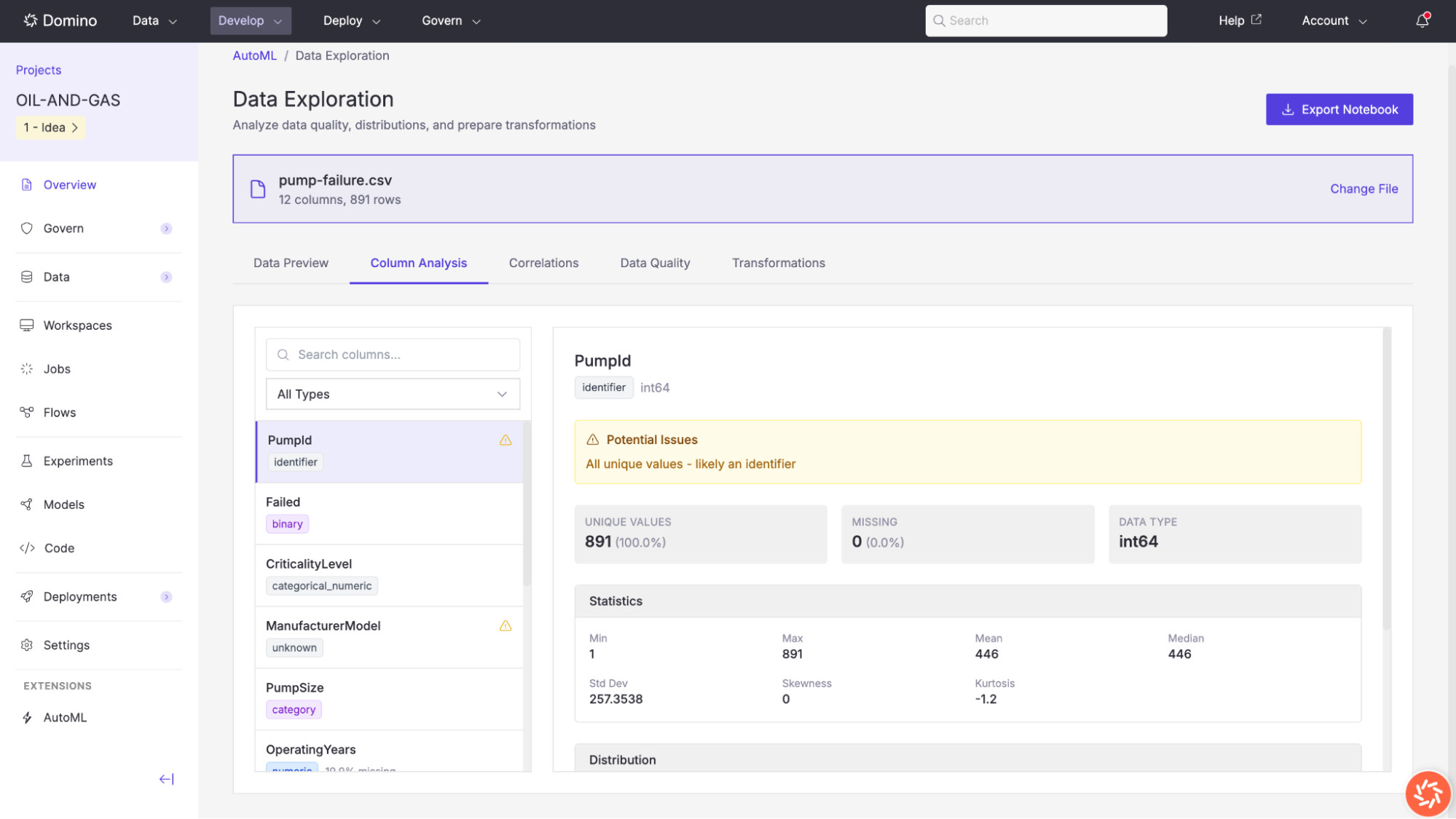Click the Change File link
Screen dimensions: 1456x819
[1363, 189]
